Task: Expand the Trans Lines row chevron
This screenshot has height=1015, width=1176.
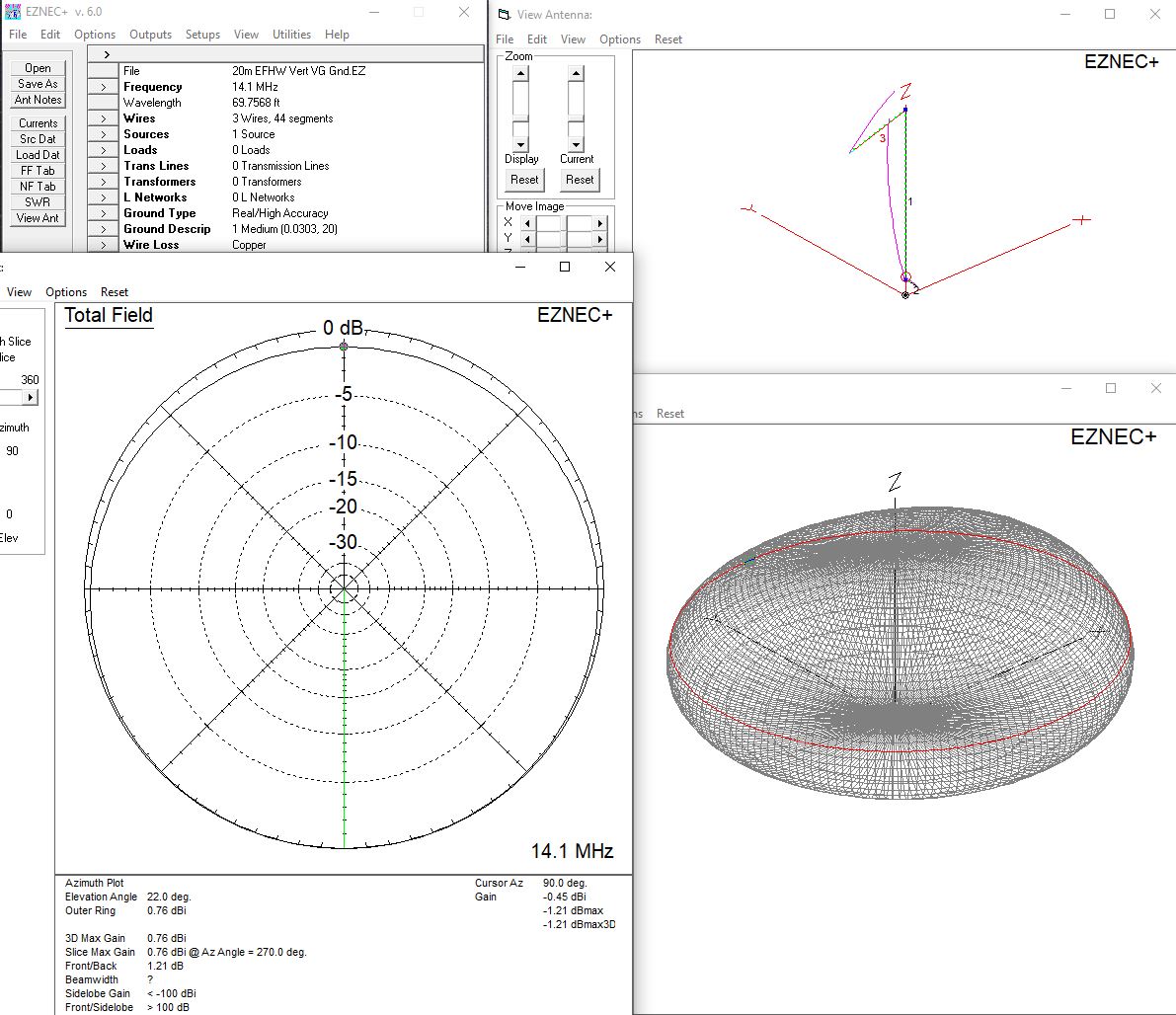Action: pos(103,165)
